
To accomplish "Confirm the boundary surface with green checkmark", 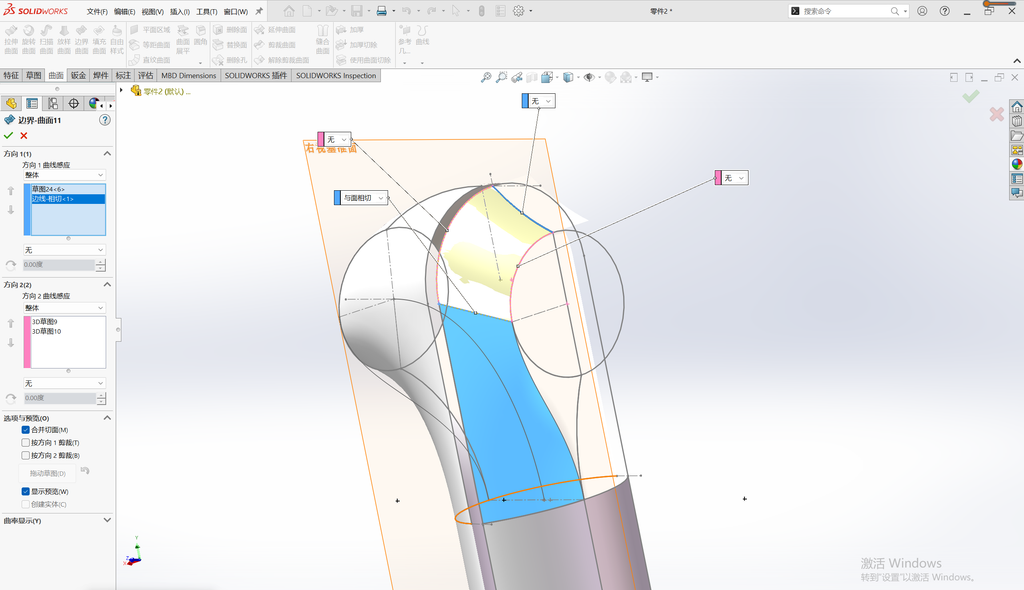I will pyautogui.click(x=8, y=135).
